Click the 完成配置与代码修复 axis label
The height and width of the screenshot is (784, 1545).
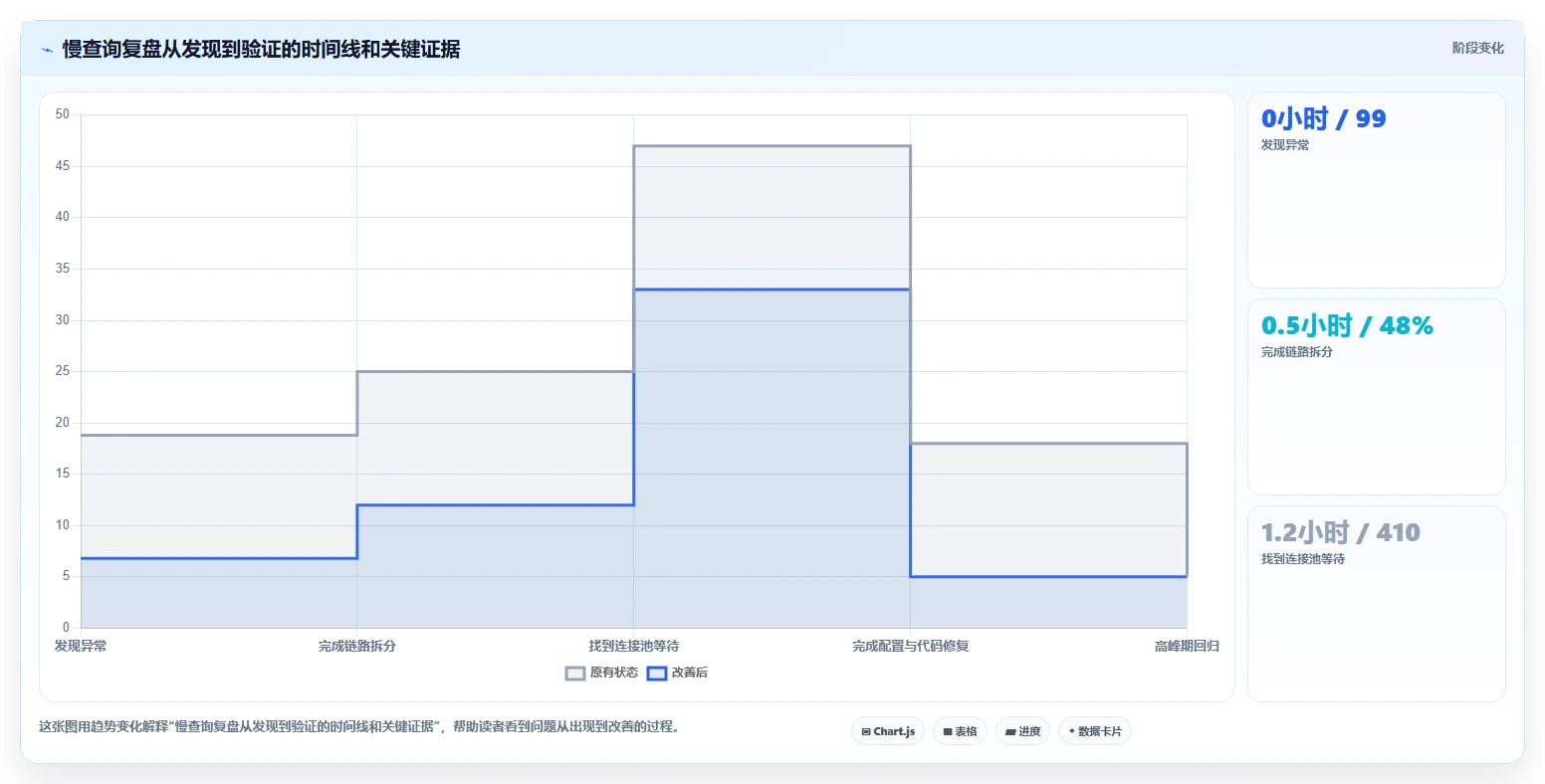(x=910, y=646)
